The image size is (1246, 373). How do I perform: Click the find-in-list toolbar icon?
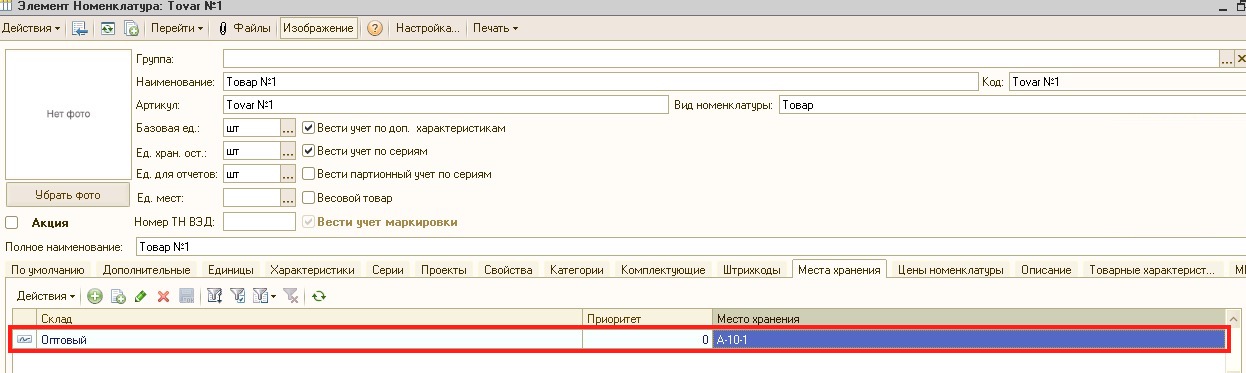(x=80, y=28)
